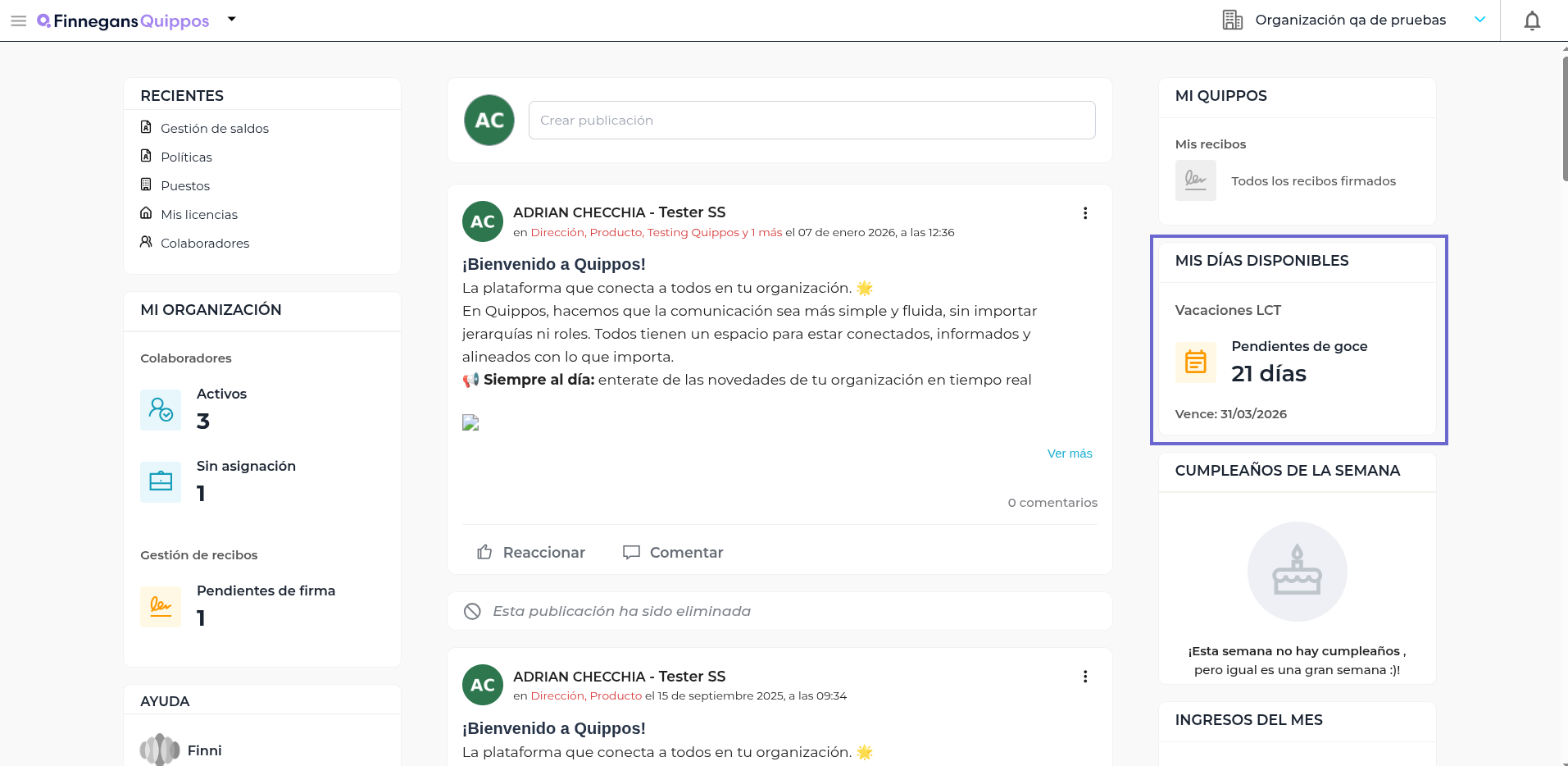Click the signed receipts icon in Mi Quippos
The height and width of the screenshot is (766, 1568).
pos(1195,180)
